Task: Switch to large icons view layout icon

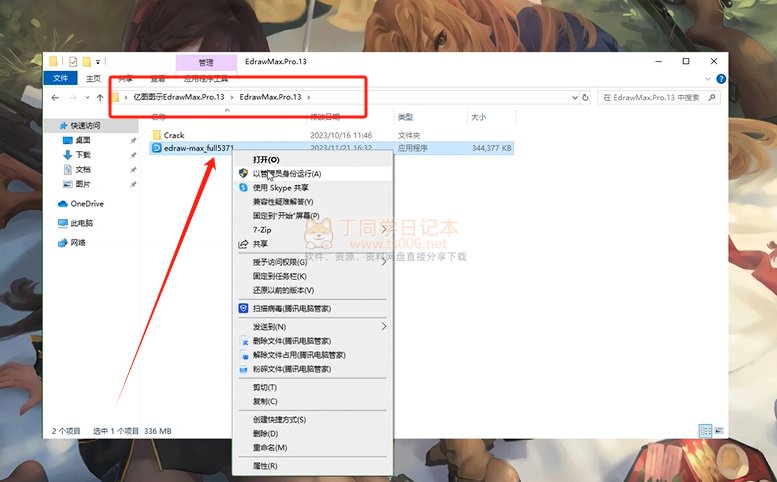Action: [x=719, y=430]
